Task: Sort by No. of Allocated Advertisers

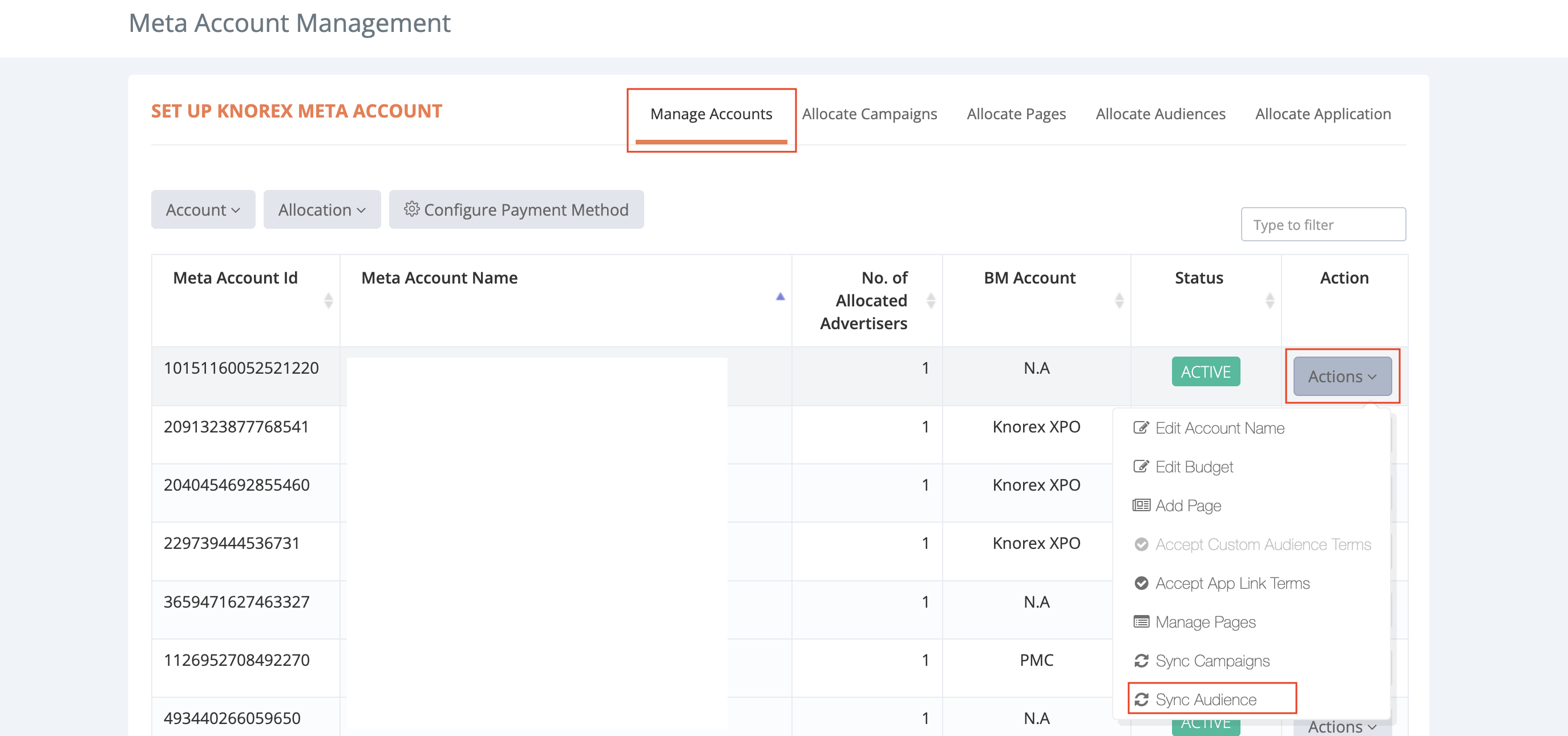Action: pos(931,300)
